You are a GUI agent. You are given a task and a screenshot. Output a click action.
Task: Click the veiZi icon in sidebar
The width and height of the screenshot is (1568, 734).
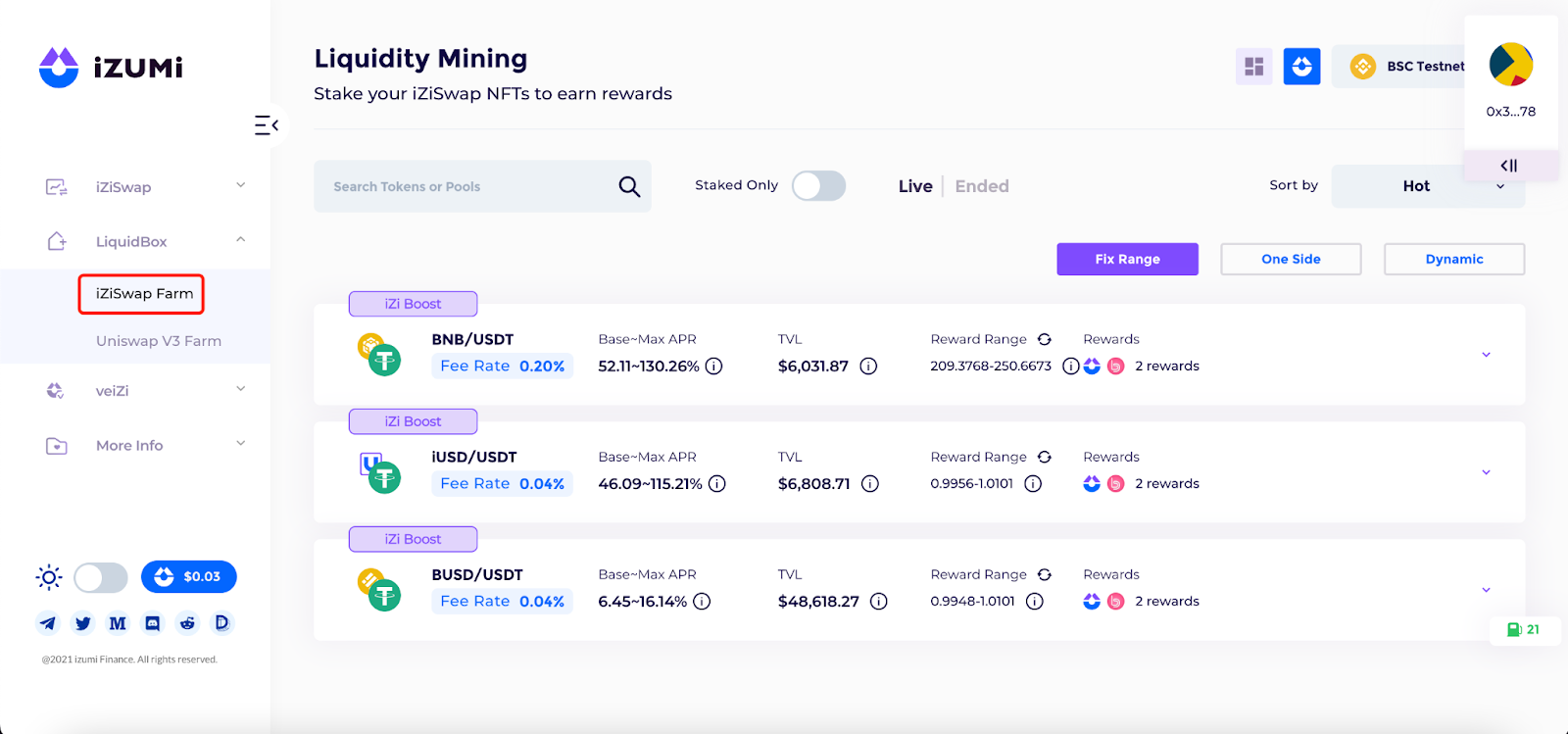55,390
